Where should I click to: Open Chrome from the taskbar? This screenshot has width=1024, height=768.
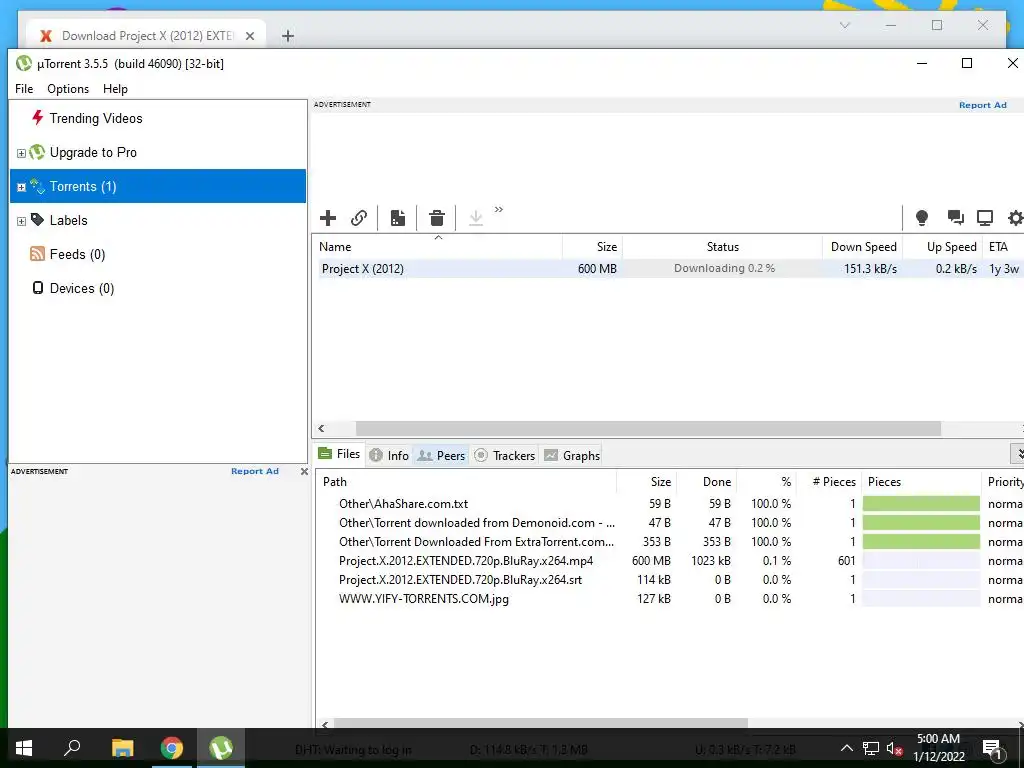click(x=172, y=748)
